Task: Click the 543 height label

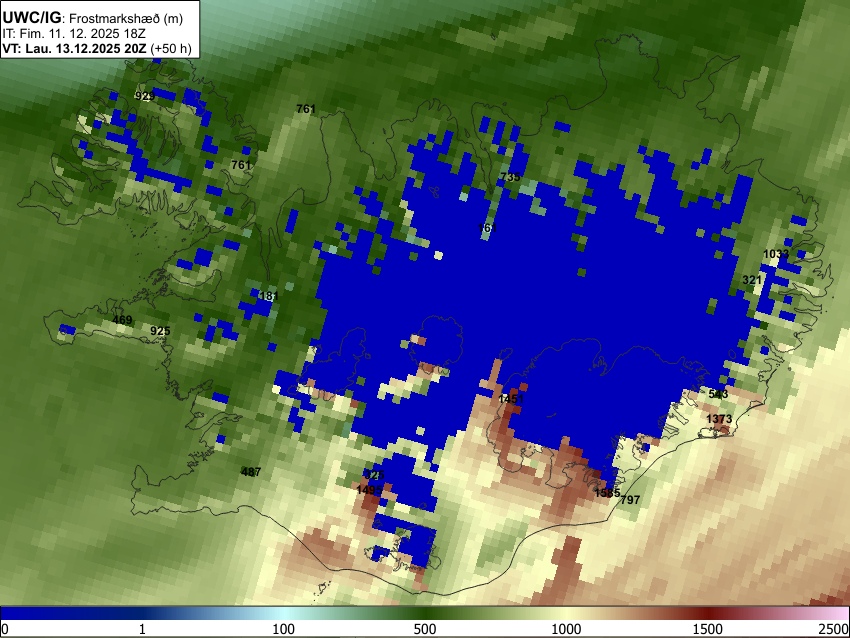Action: click(718, 395)
